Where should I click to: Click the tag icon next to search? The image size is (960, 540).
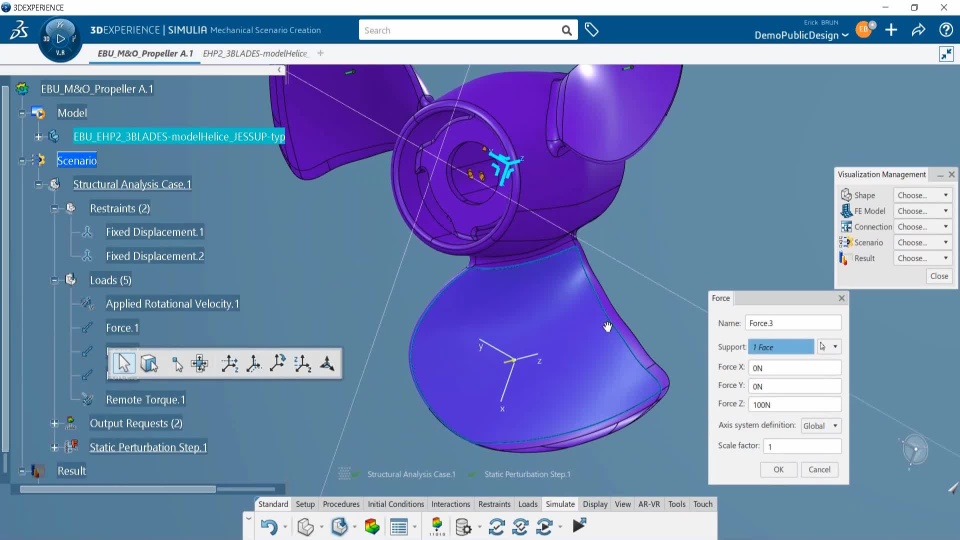click(x=591, y=29)
